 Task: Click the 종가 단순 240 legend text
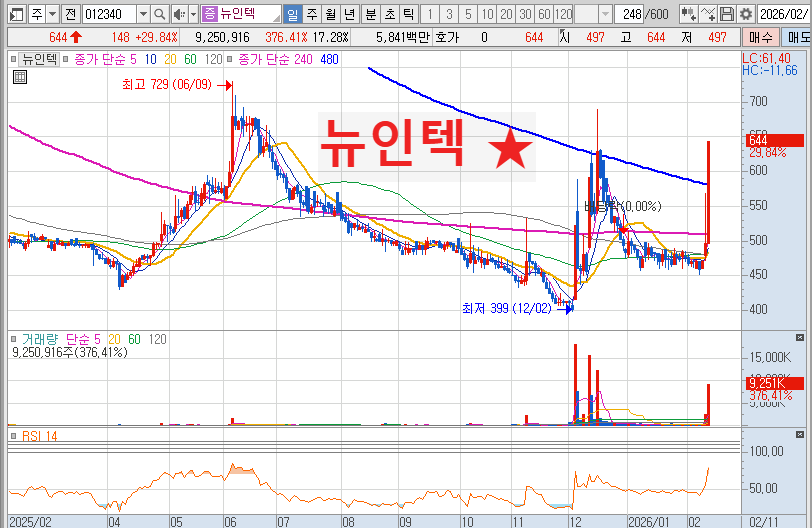(x=276, y=60)
